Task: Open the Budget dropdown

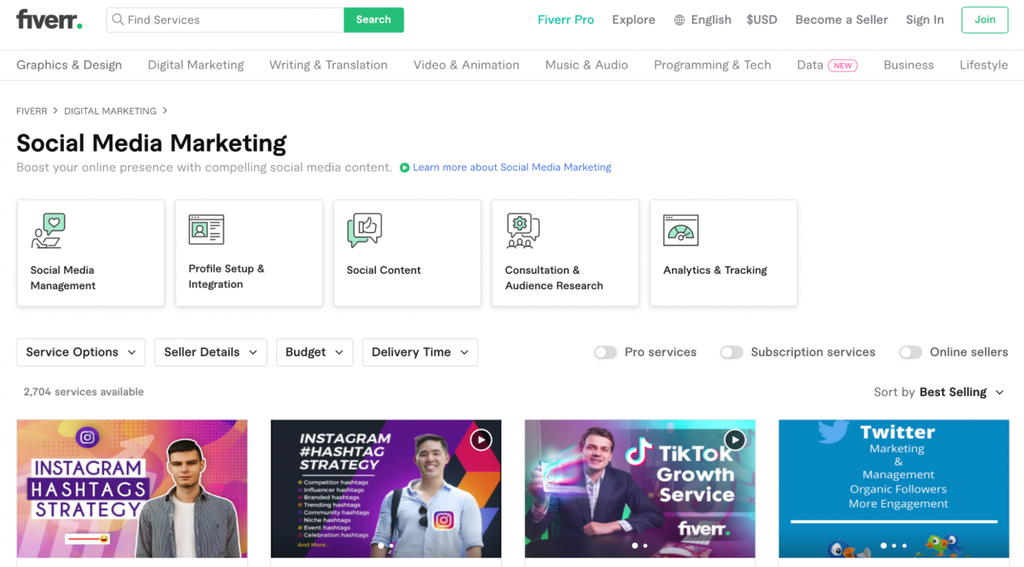Action: point(314,352)
